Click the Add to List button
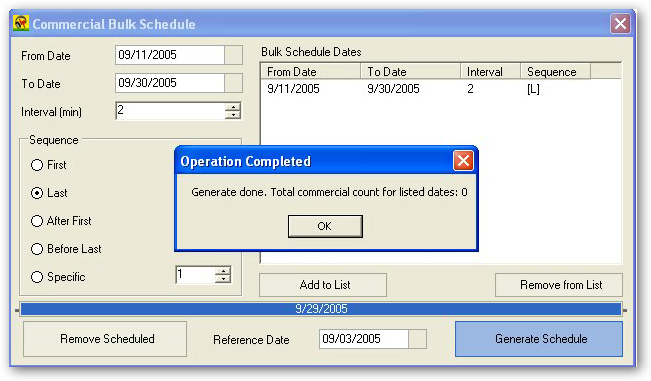651x381 pixels. 323,285
